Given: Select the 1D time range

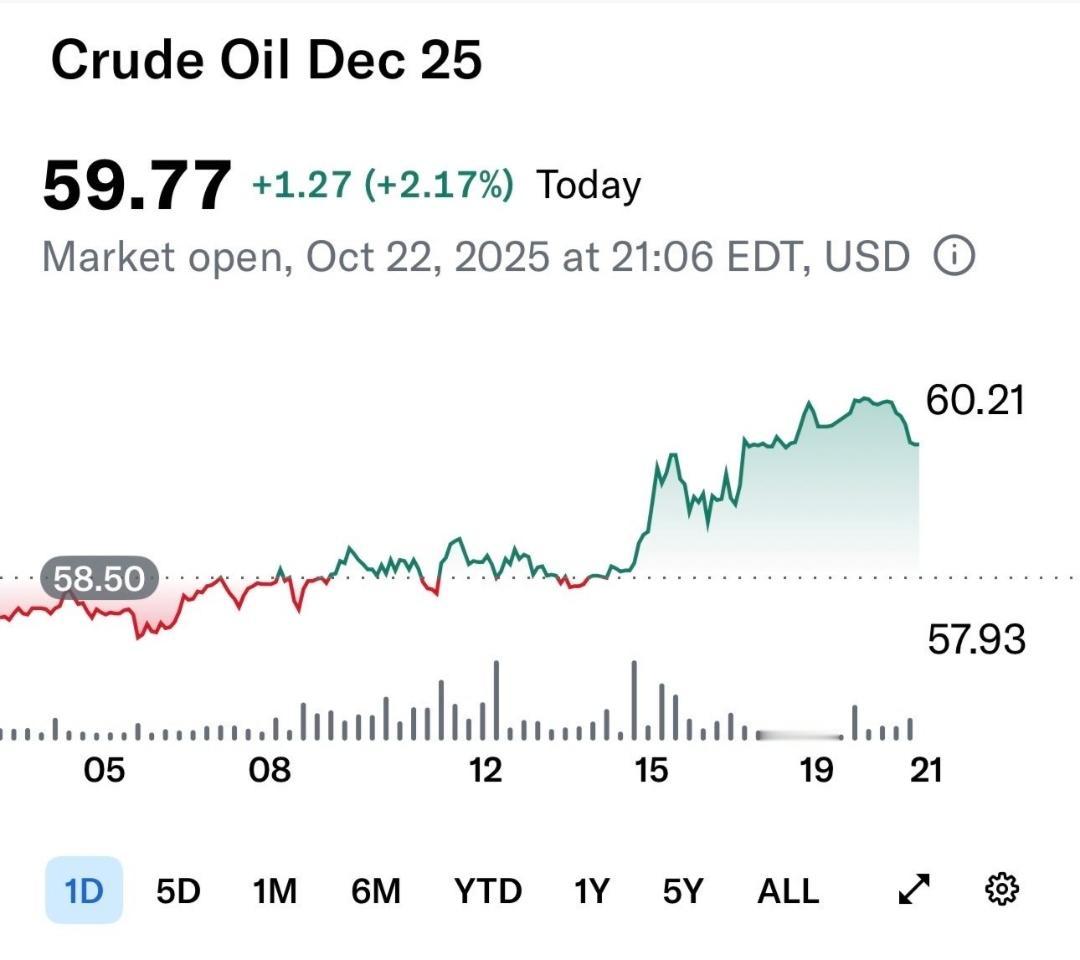Looking at the screenshot, I should (x=84, y=890).
